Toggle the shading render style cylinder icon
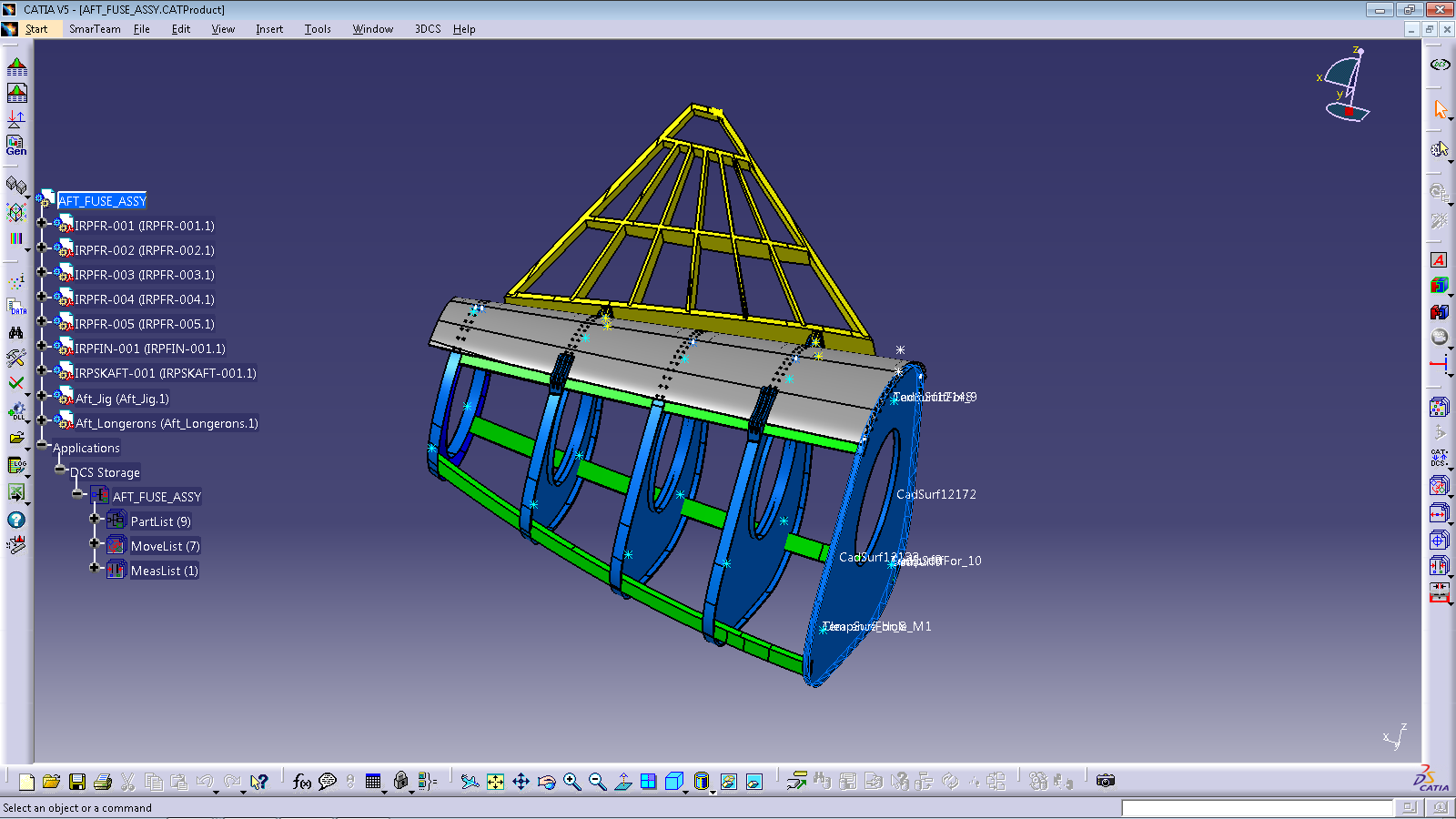 pyautogui.click(x=701, y=780)
